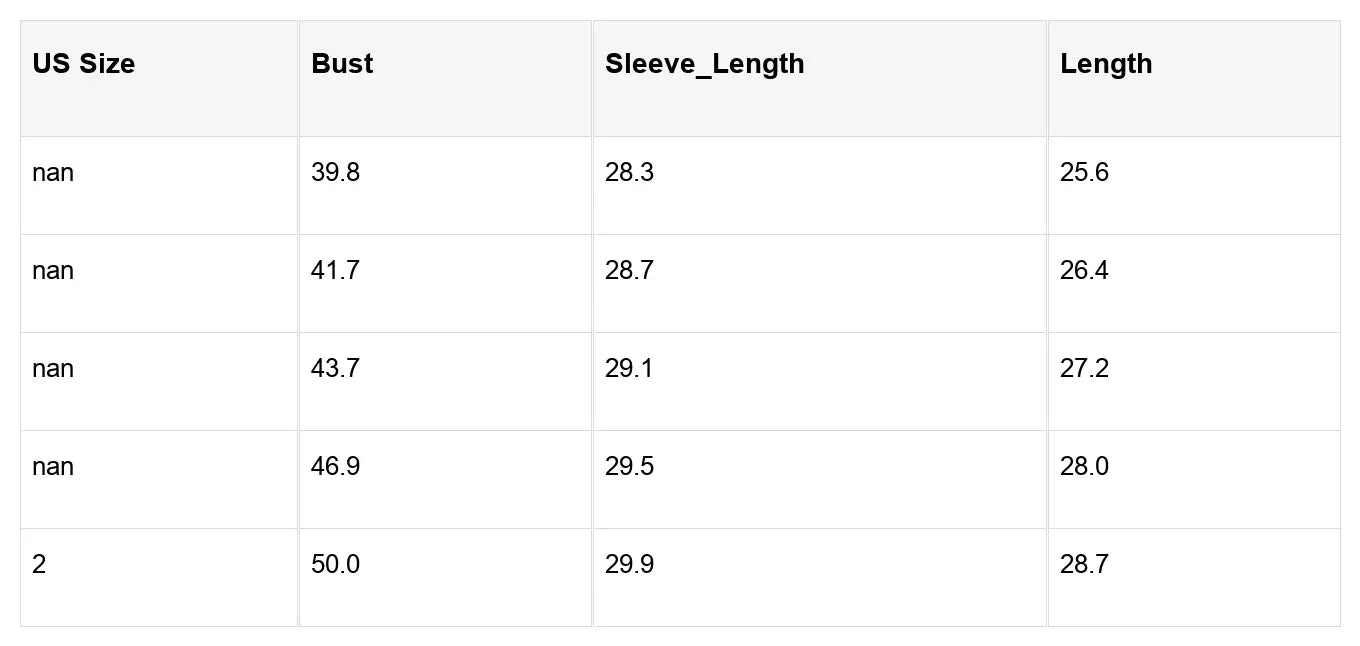Select the Bust value 41.7
Screen dimensions: 1360x646
tap(335, 271)
